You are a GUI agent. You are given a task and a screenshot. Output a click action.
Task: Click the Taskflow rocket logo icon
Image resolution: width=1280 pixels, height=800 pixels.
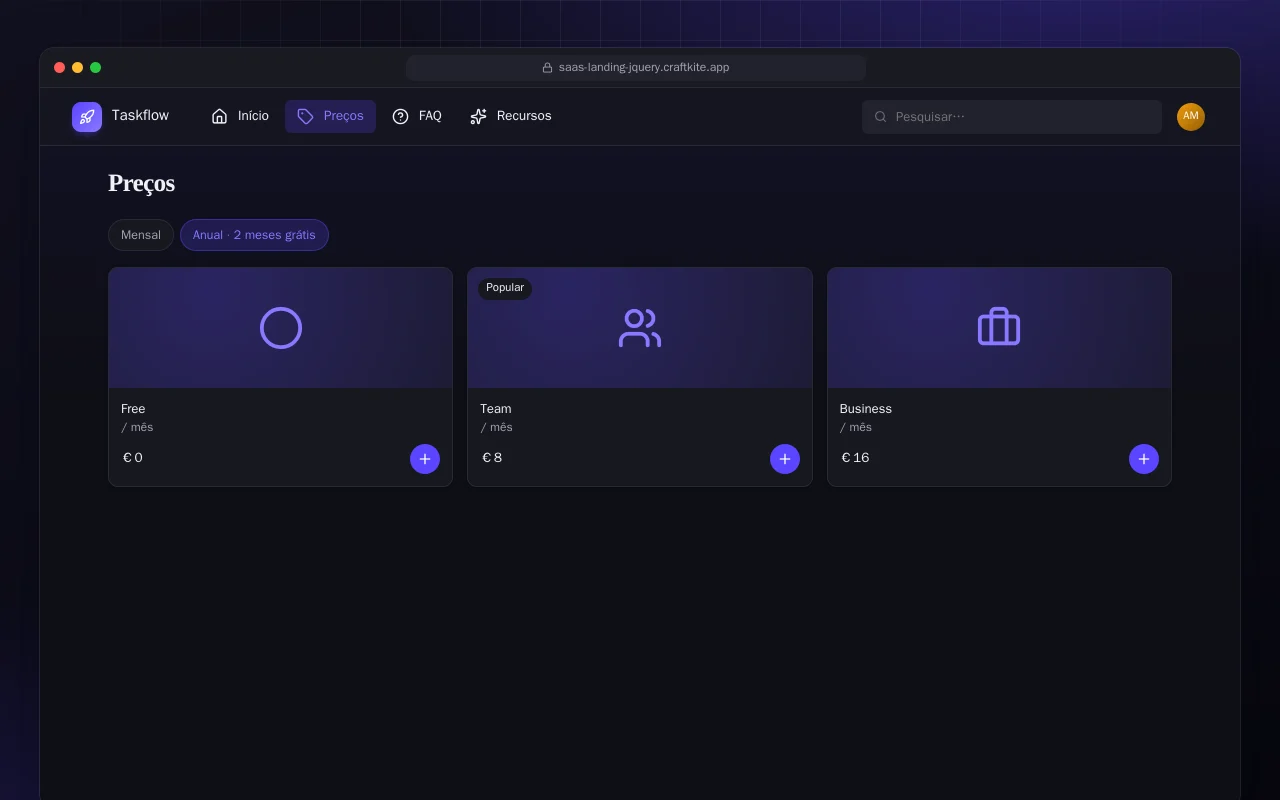coord(87,117)
